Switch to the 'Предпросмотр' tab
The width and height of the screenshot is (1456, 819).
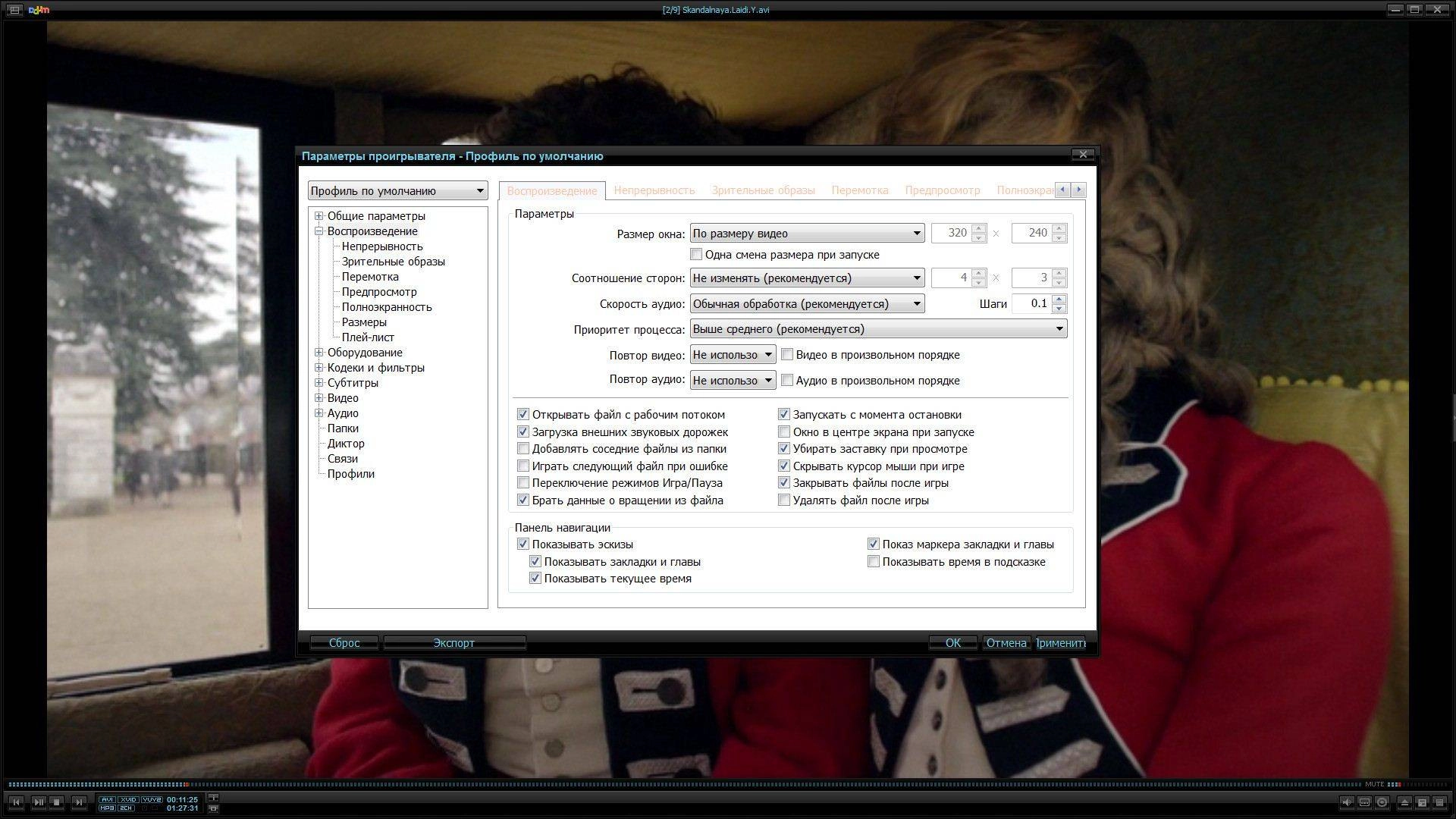(x=943, y=190)
